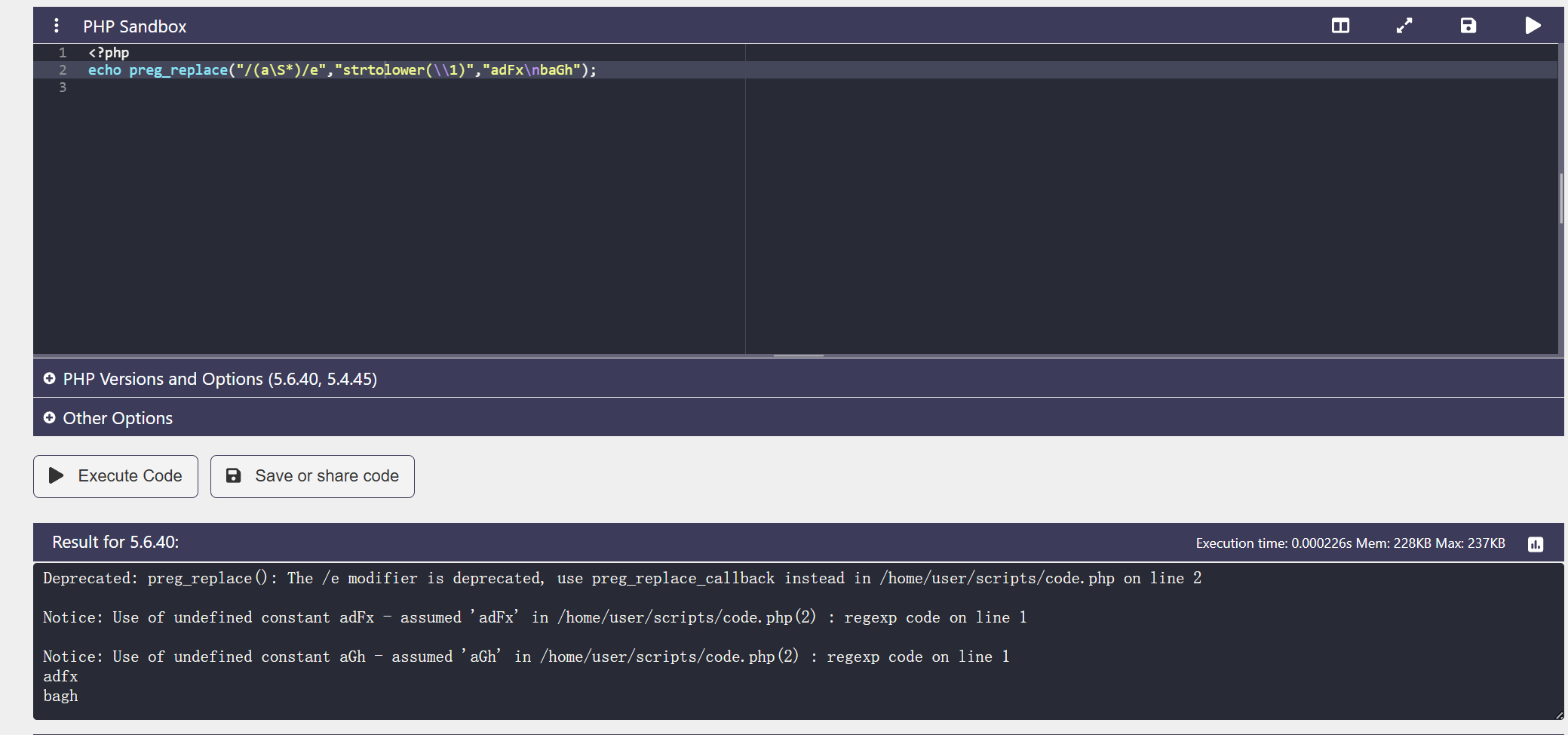Viewport: 1568px width, 735px height.
Task: Toggle the split view layout icon
Action: [x=1340, y=26]
